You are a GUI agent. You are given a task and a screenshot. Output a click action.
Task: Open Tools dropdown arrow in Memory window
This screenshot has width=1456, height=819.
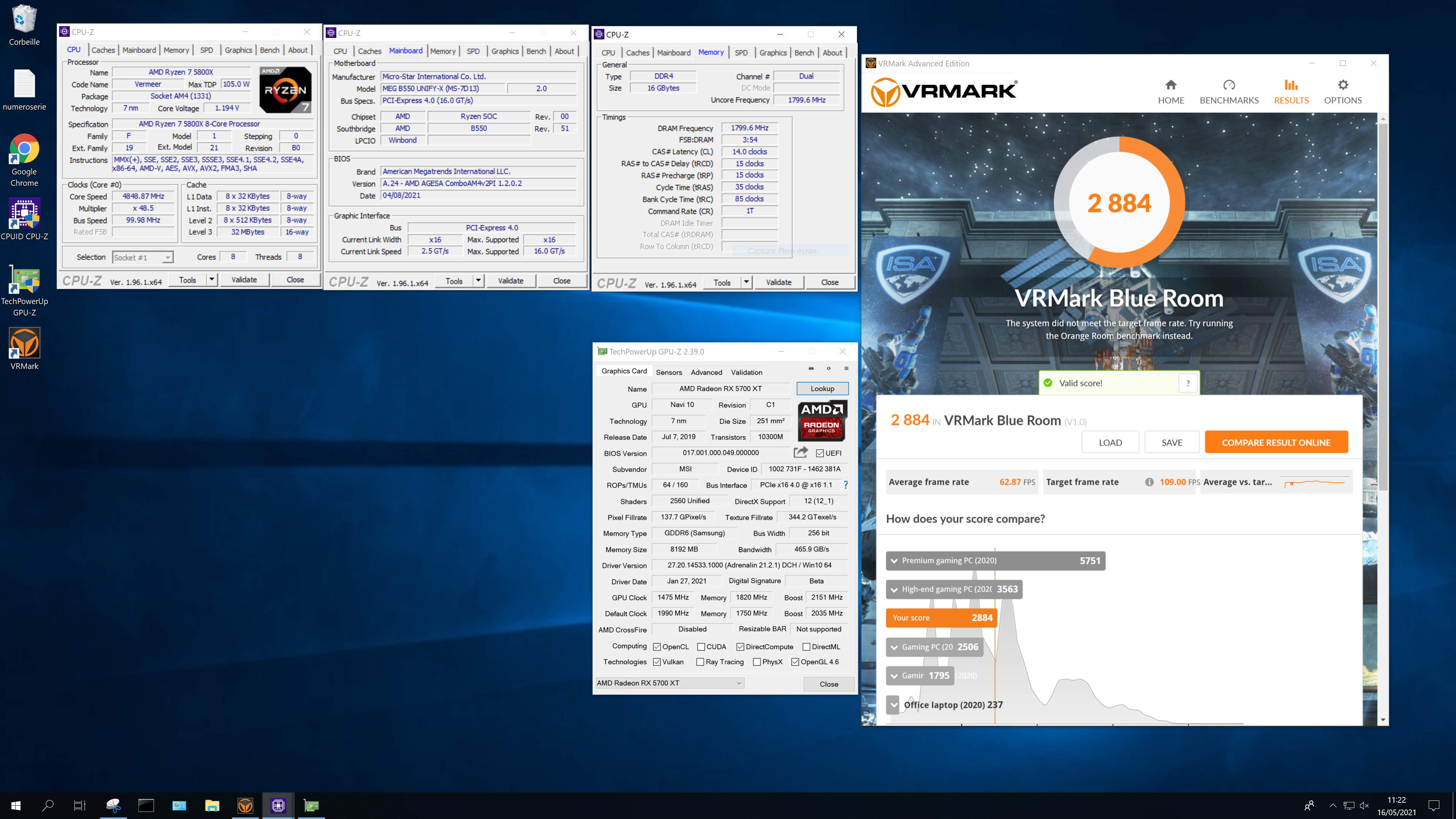(746, 282)
